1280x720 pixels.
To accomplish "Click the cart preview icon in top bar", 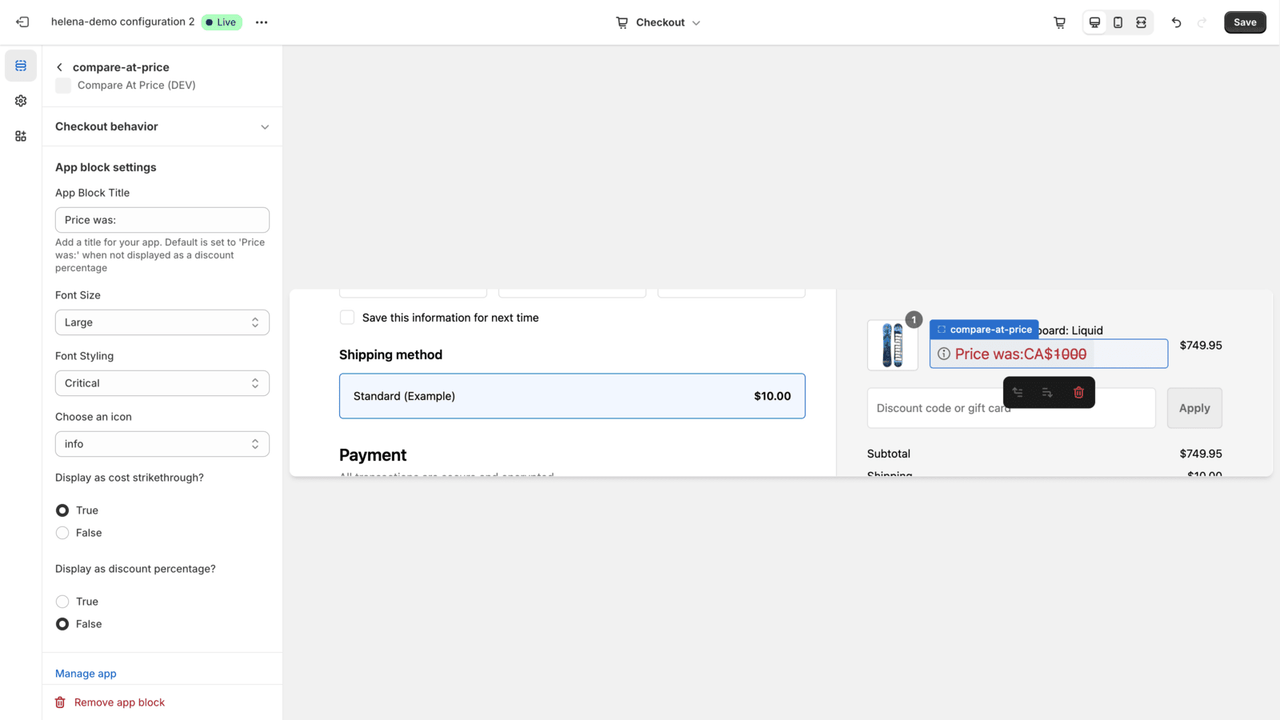I will [x=1060, y=22].
